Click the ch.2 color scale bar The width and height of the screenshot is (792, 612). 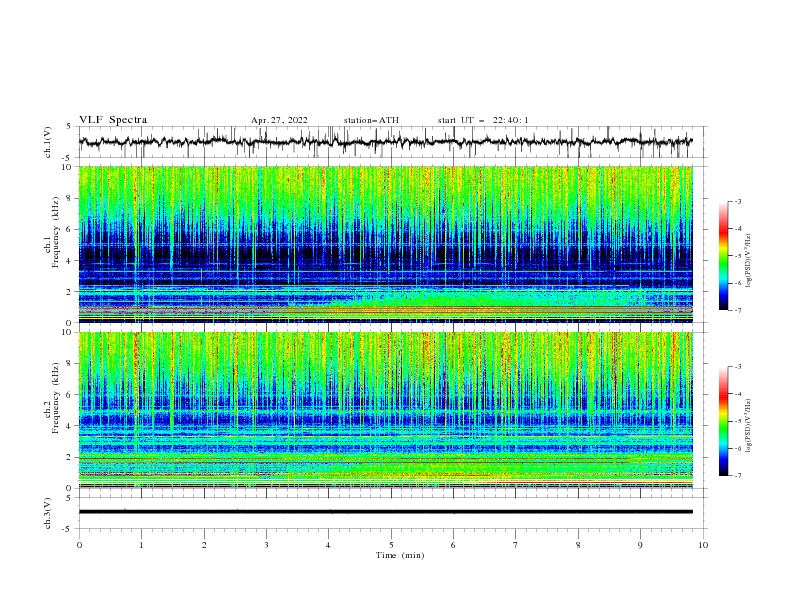coord(723,421)
